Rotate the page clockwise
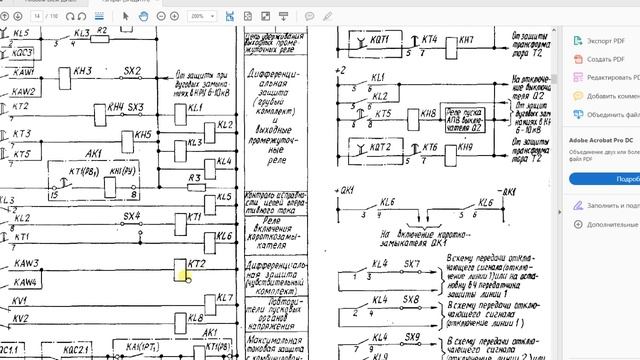The height and width of the screenshot is (360, 640). 70,16
